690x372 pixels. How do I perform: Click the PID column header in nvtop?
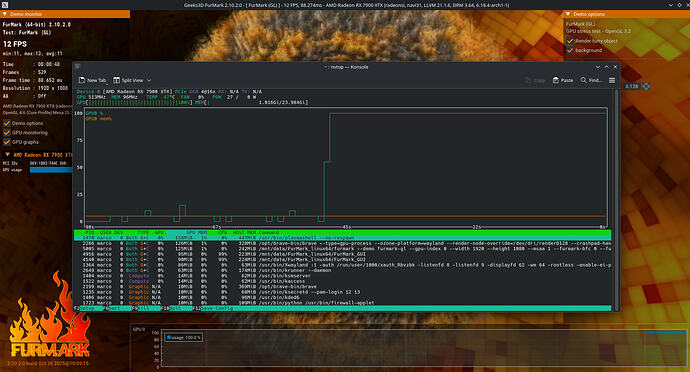[90, 232]
